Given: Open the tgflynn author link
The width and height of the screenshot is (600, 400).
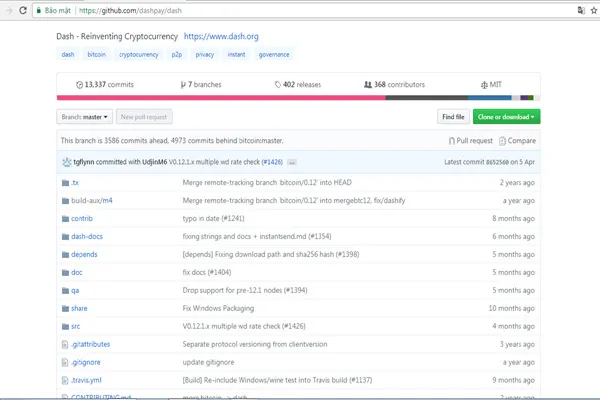Looking at the screenshot, I should pyautogui.click(x=84, y=162).
